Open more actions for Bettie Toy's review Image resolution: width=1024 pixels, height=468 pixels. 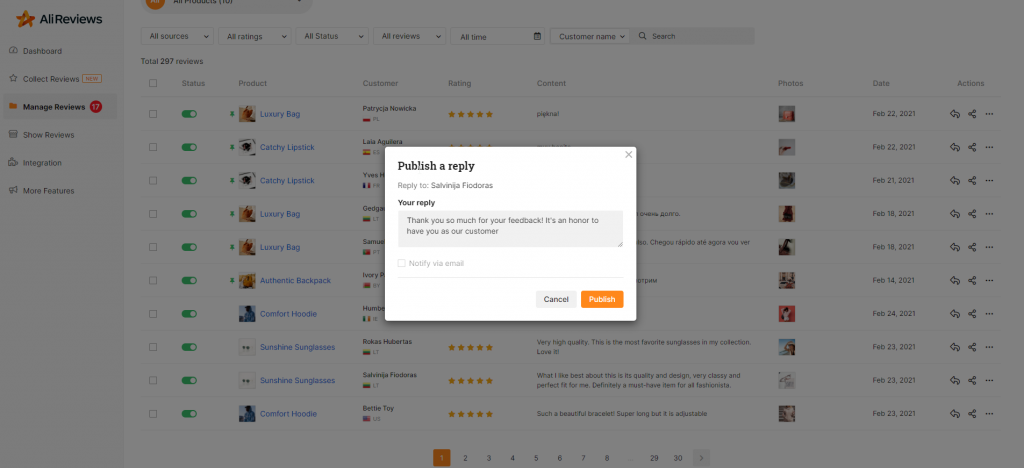pos(989,414)
